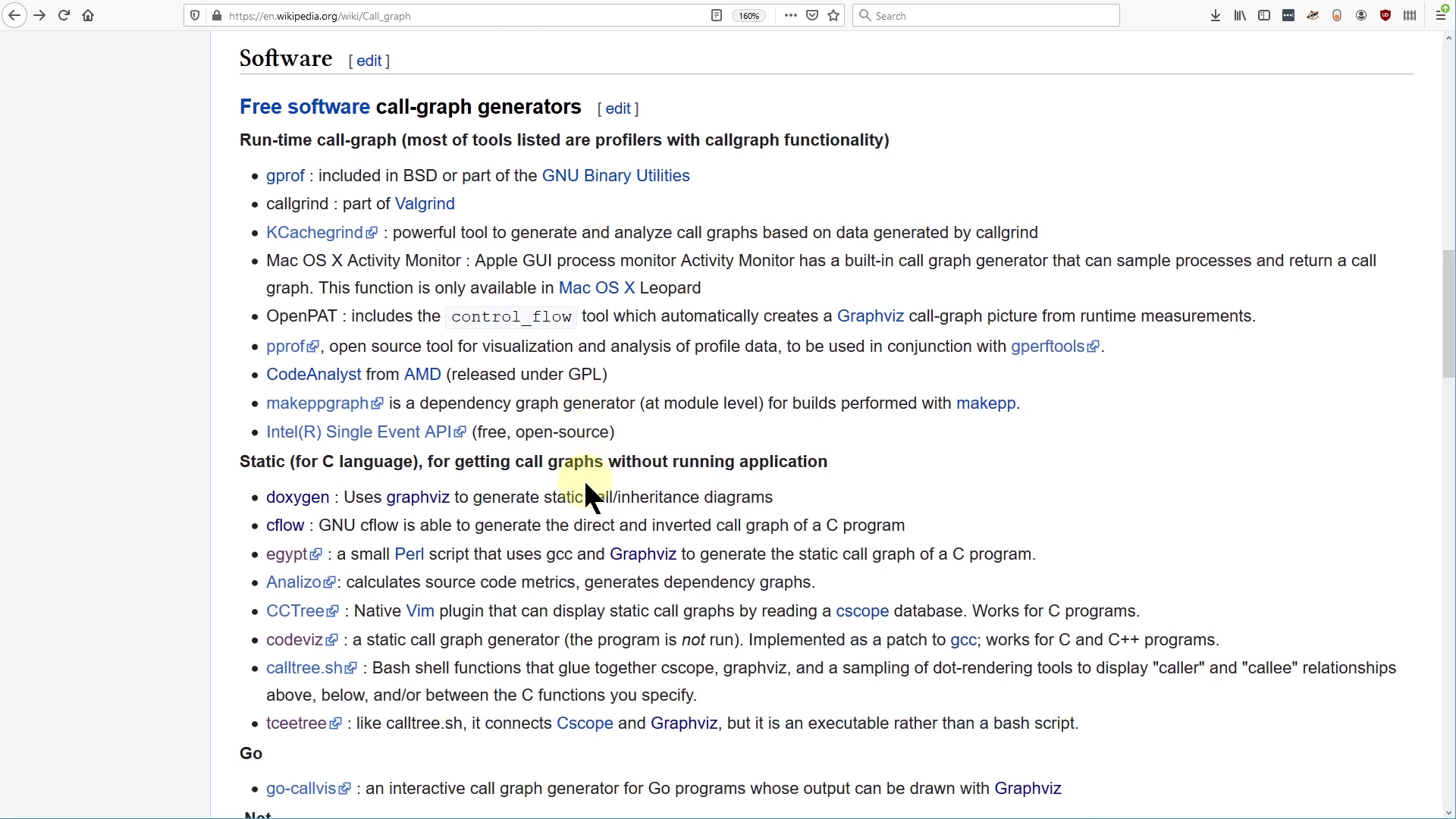
Task: Open the makepp link
Action: pos(986,403)
